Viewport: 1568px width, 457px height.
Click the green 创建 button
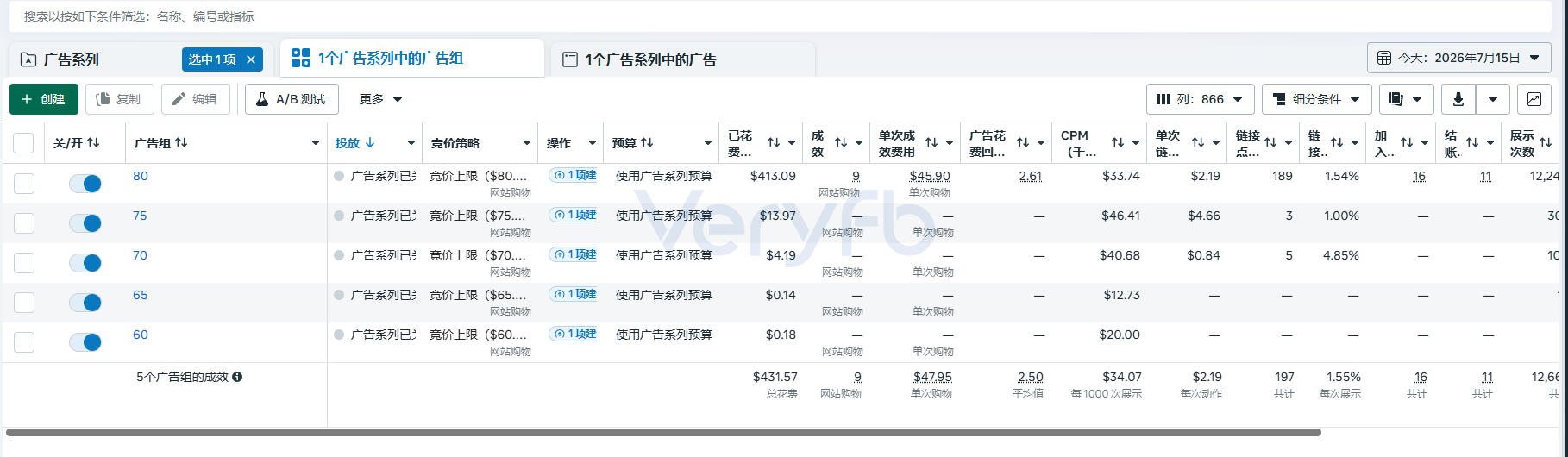(x=44, y=99)
